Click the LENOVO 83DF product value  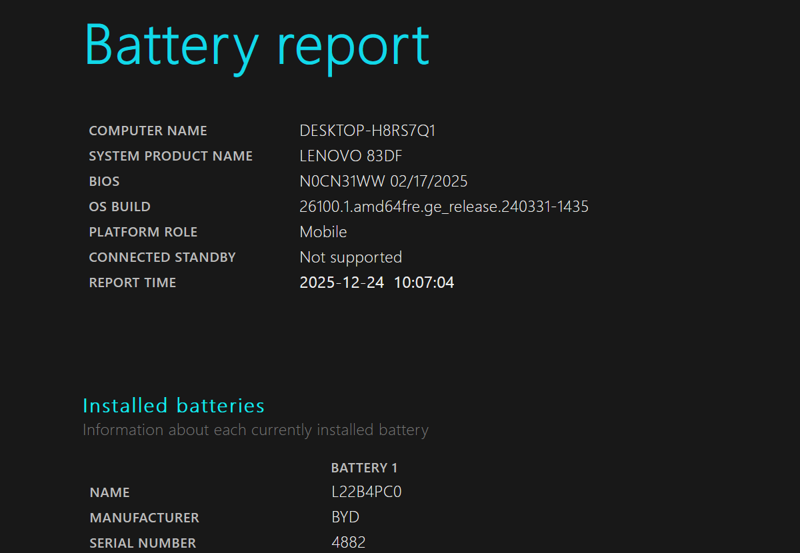pos(351,156)
